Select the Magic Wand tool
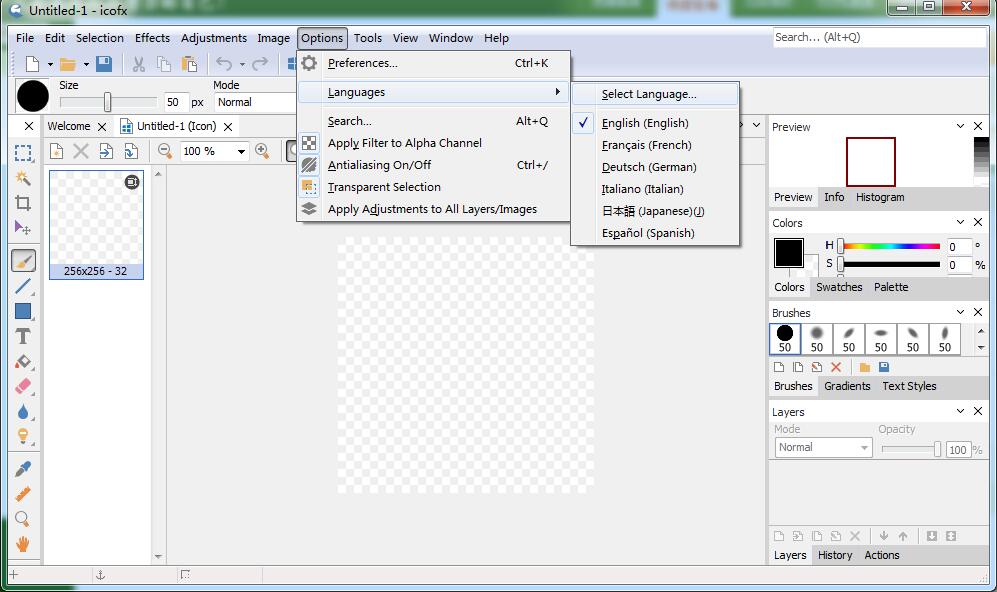 click(x=22, y=178)
